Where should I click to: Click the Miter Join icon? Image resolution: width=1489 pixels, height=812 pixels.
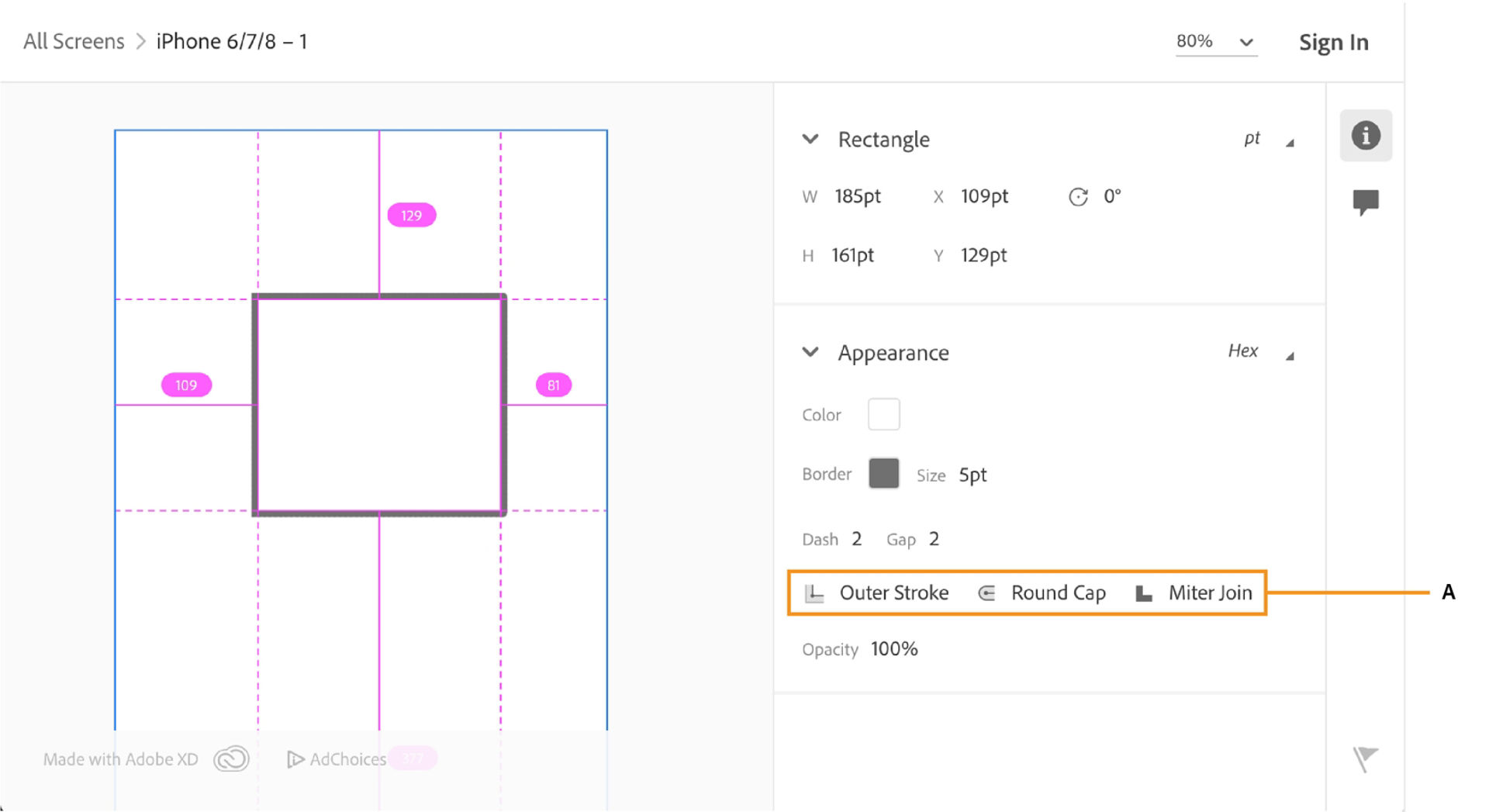coord(1144,593)
